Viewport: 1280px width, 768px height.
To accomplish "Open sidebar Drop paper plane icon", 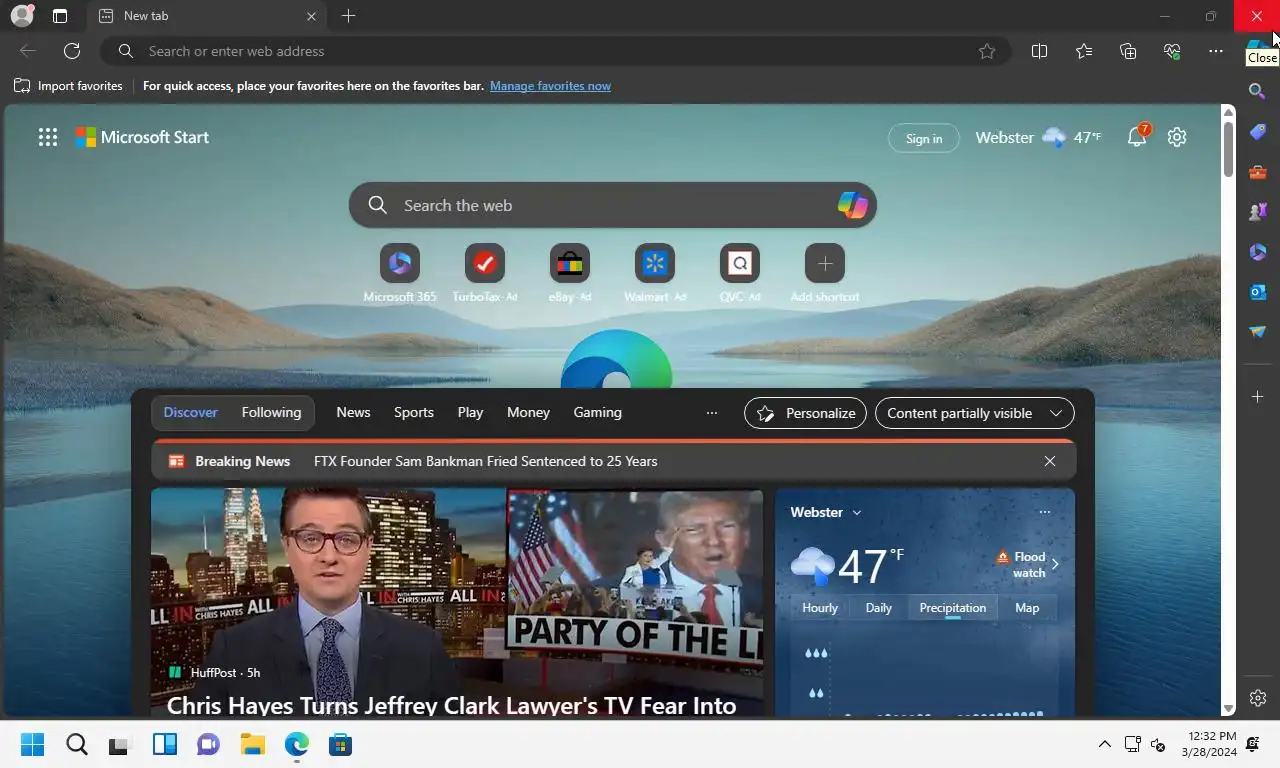I will [1258, 332].
